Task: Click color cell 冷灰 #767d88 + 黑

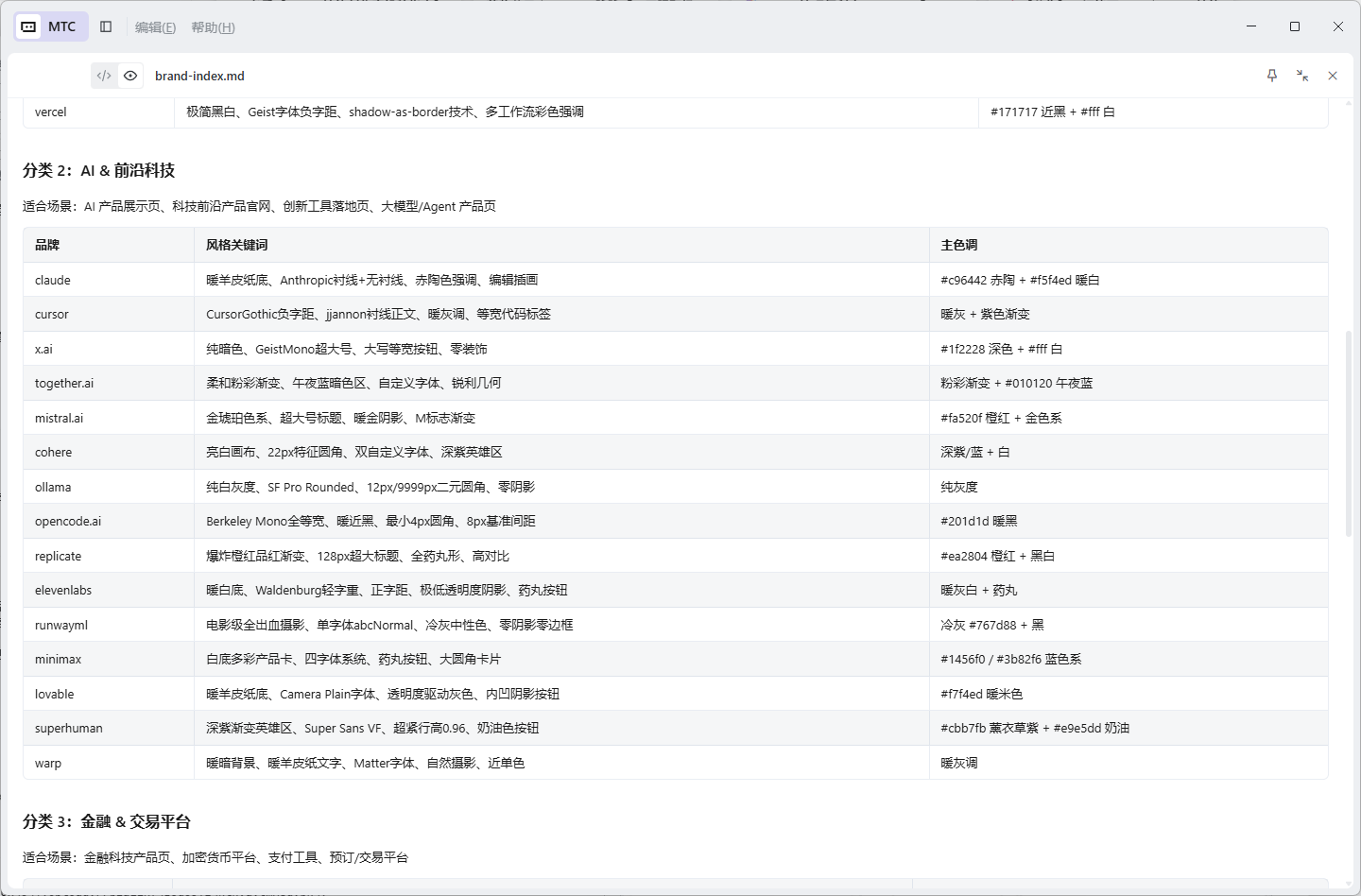Action: click(x=1128, y=625)
